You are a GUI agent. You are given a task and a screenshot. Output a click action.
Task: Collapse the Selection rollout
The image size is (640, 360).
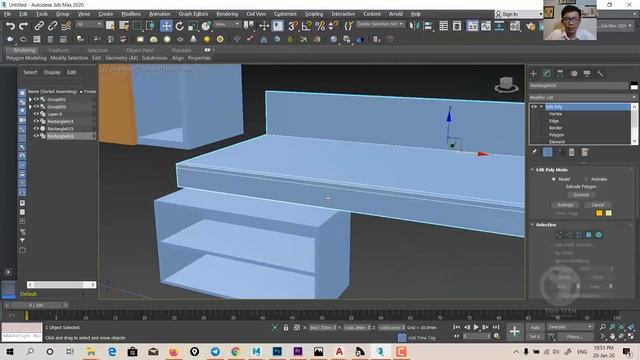[x=532, y=224]
